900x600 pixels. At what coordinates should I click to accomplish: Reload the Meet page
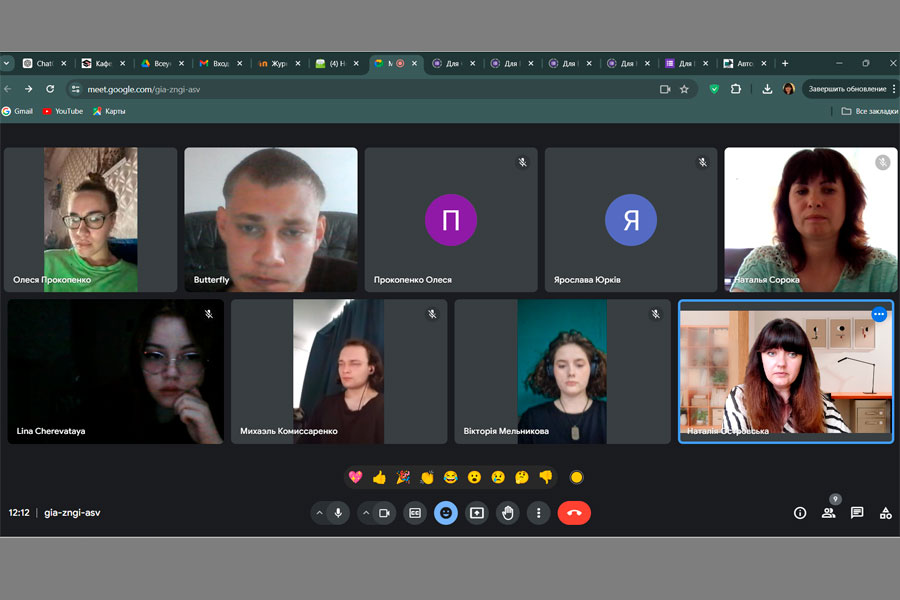pyautogui.click(x=50, y=89)
